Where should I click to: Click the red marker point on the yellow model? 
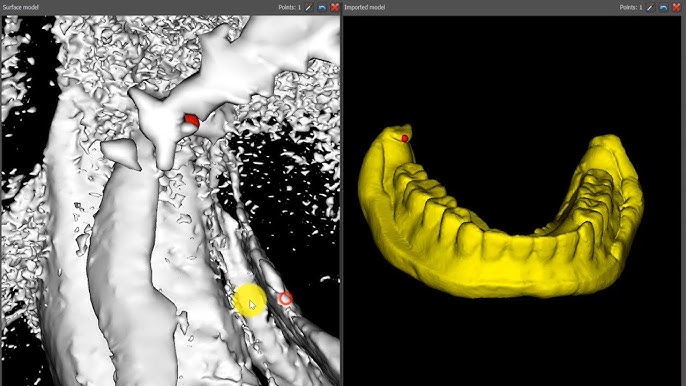[x=405, y=138]
